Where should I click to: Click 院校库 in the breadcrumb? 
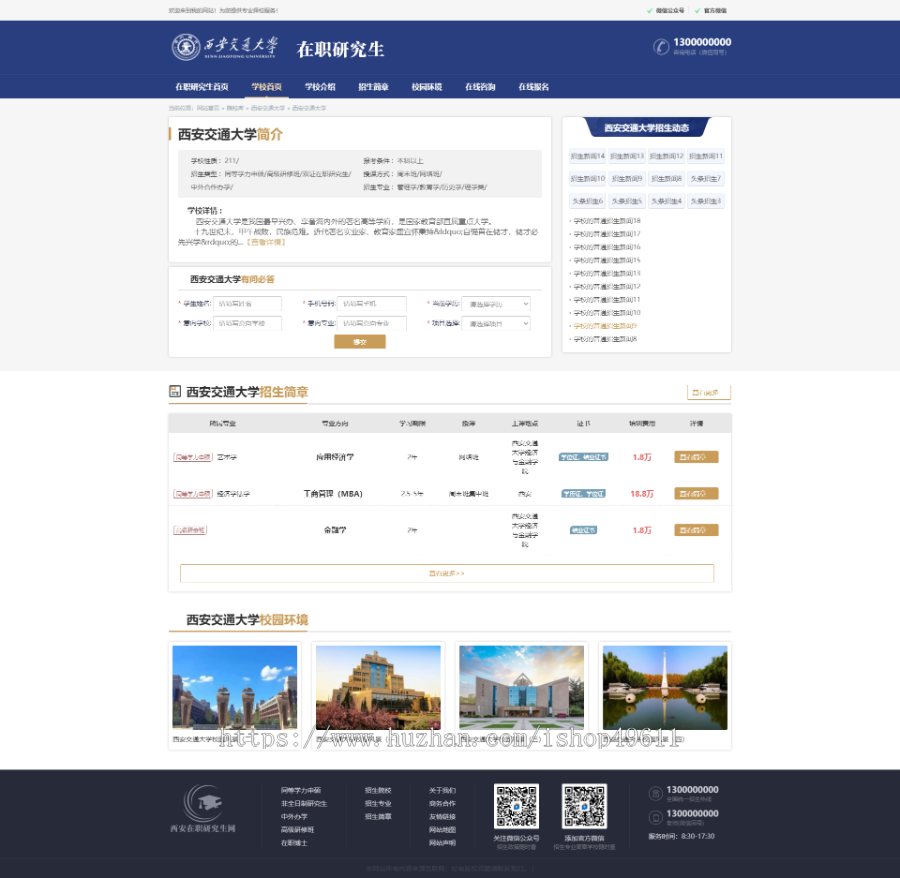[x=235, y=108]
